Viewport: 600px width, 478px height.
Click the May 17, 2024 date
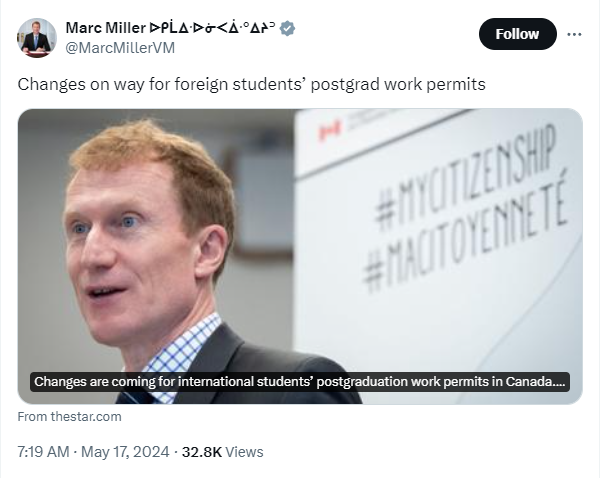point(125,452)
